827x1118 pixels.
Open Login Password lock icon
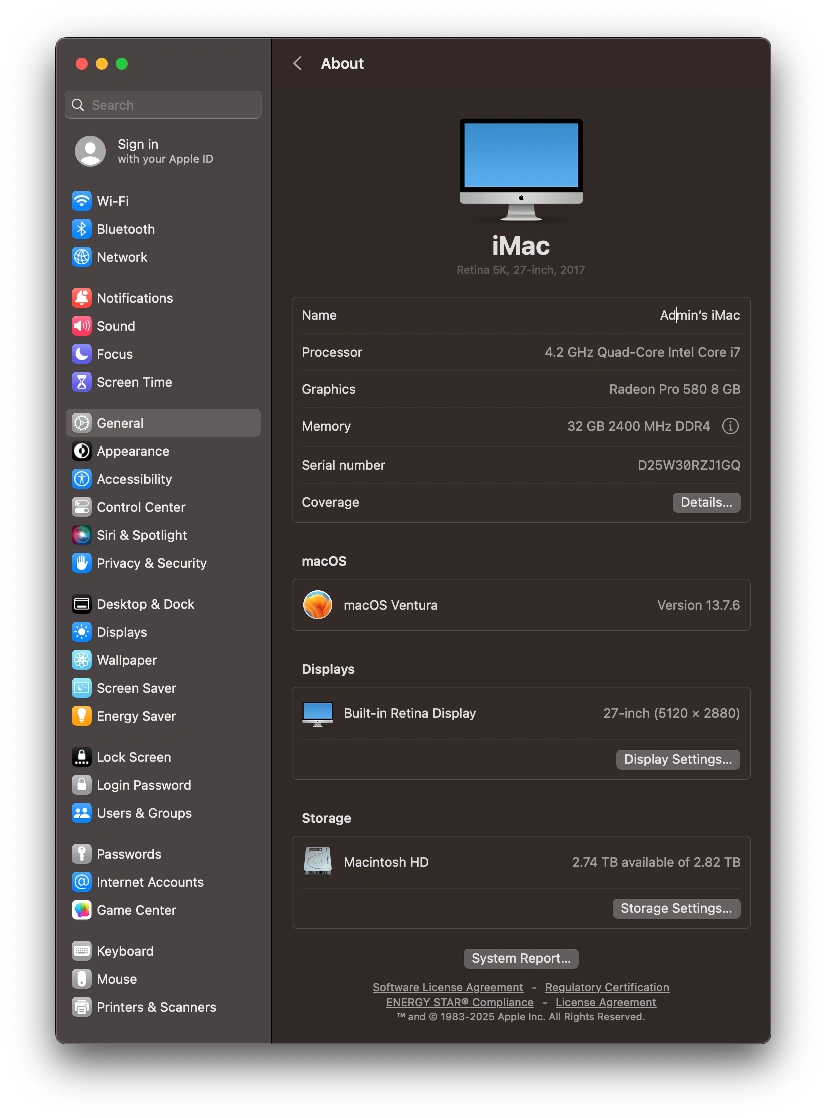[x=82, y=785]
